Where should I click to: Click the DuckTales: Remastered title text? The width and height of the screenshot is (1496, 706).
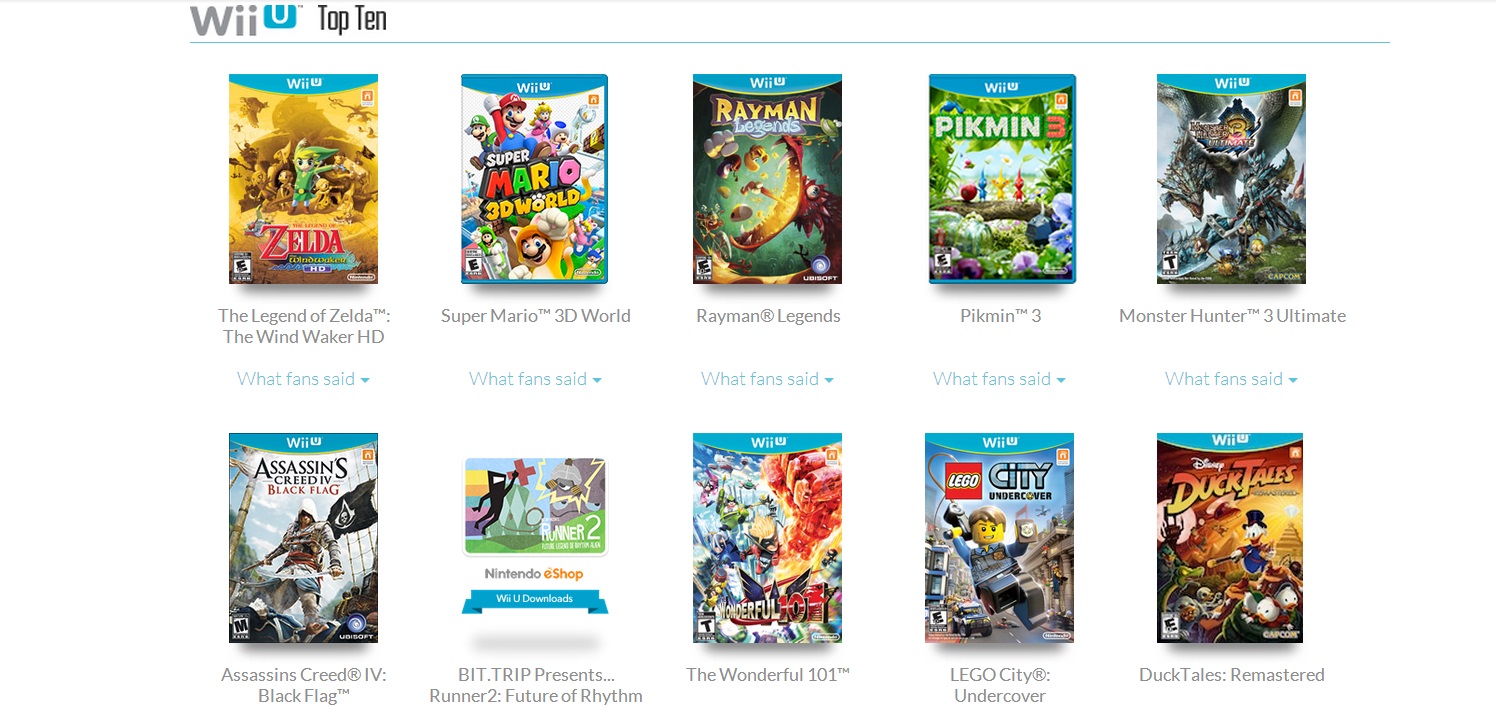point(1231,675)
